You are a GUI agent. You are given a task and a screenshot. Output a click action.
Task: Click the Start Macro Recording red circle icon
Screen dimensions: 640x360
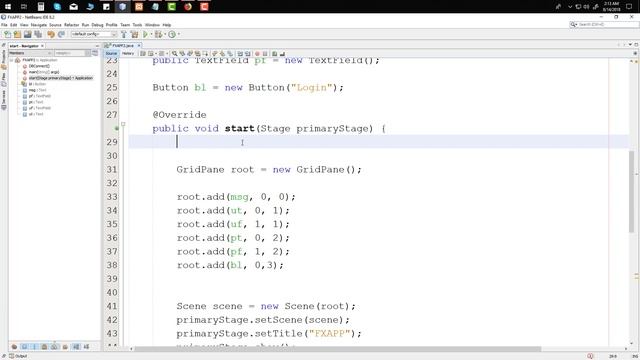point(257,53)
